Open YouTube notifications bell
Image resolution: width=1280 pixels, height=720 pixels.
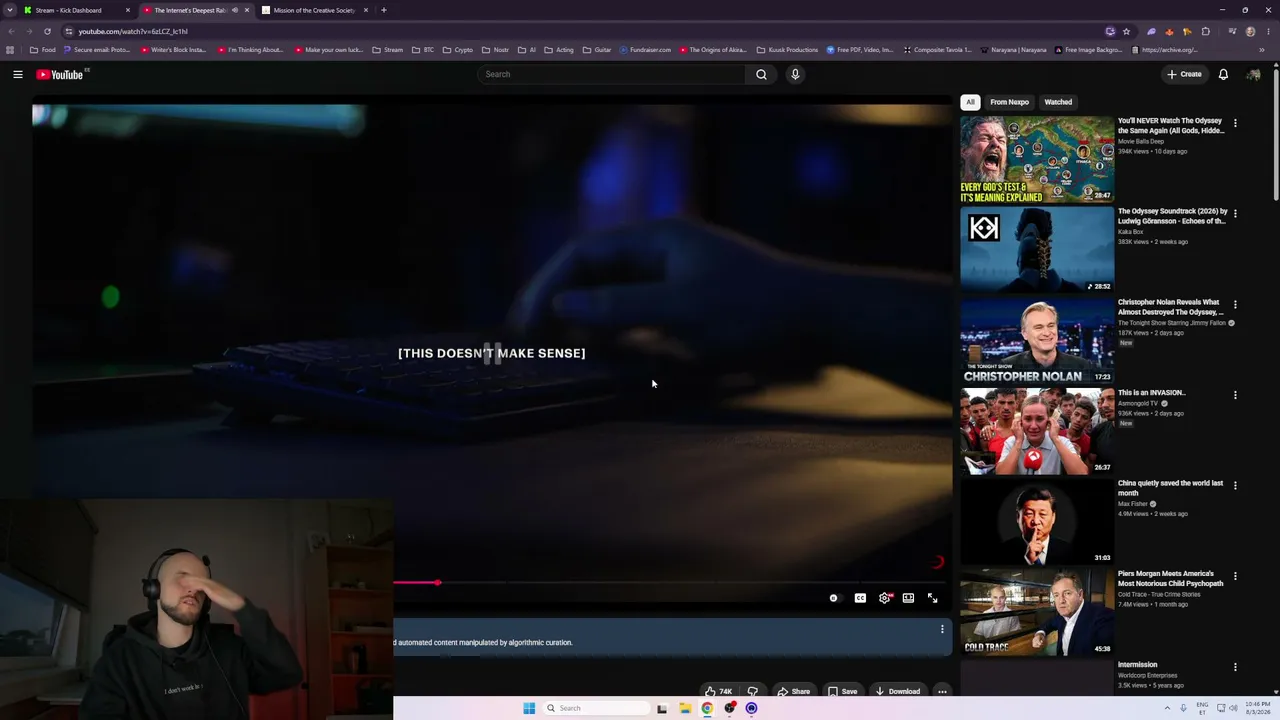coord(1223,74)
